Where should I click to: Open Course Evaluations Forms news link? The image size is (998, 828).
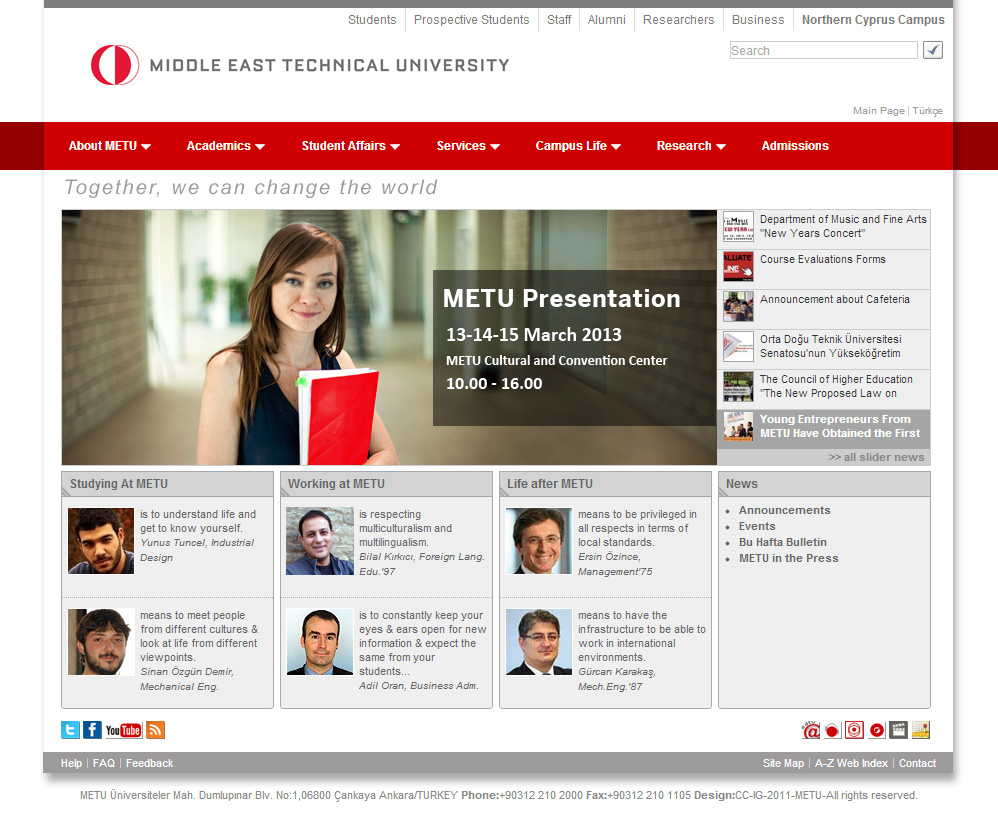(x=823, y=259)
